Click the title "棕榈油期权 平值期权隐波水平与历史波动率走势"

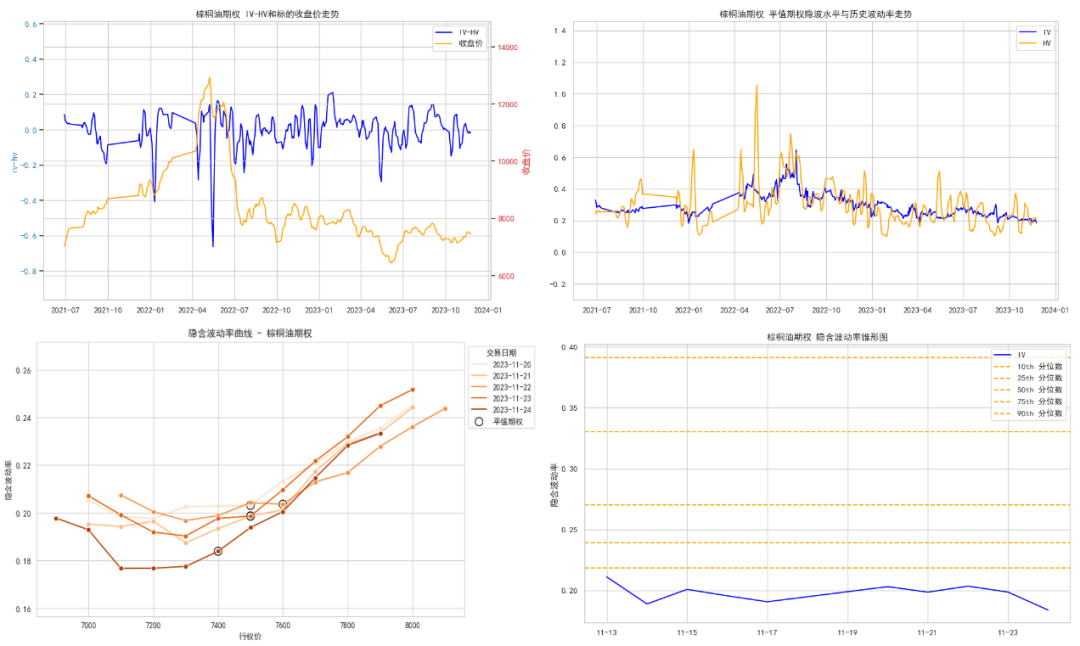coord(816,14)
